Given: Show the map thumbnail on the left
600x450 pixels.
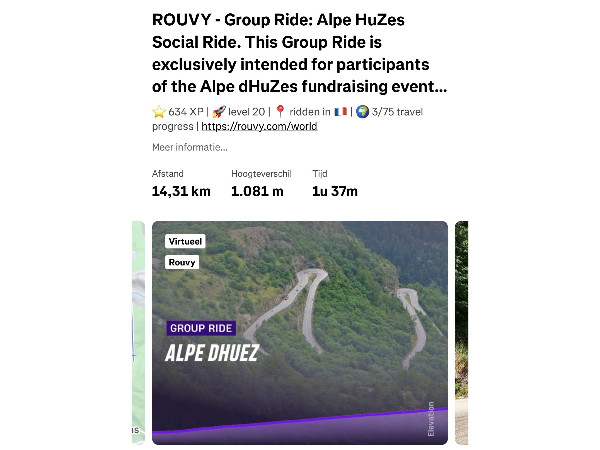Looking at the screenshot, I should point(138,330).
